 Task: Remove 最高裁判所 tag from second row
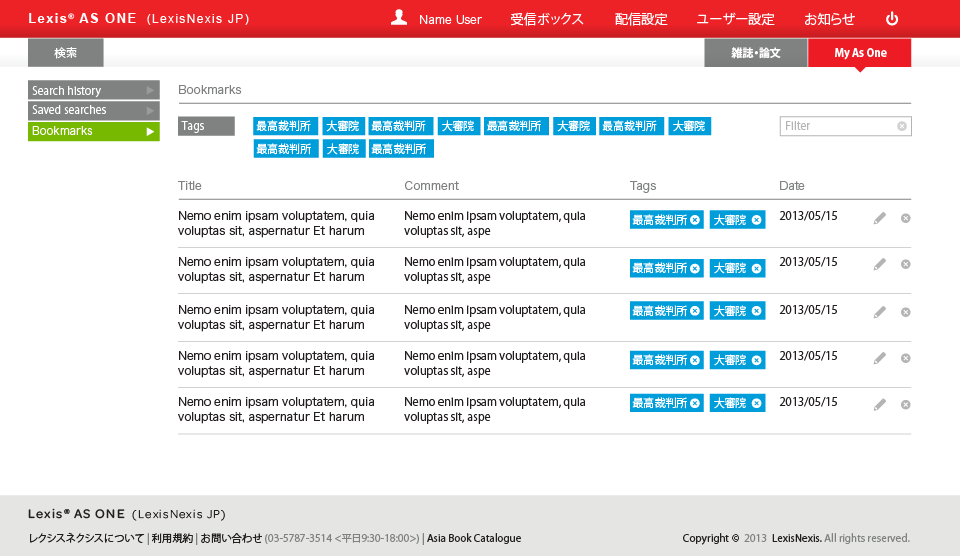(x=695, y=268)
